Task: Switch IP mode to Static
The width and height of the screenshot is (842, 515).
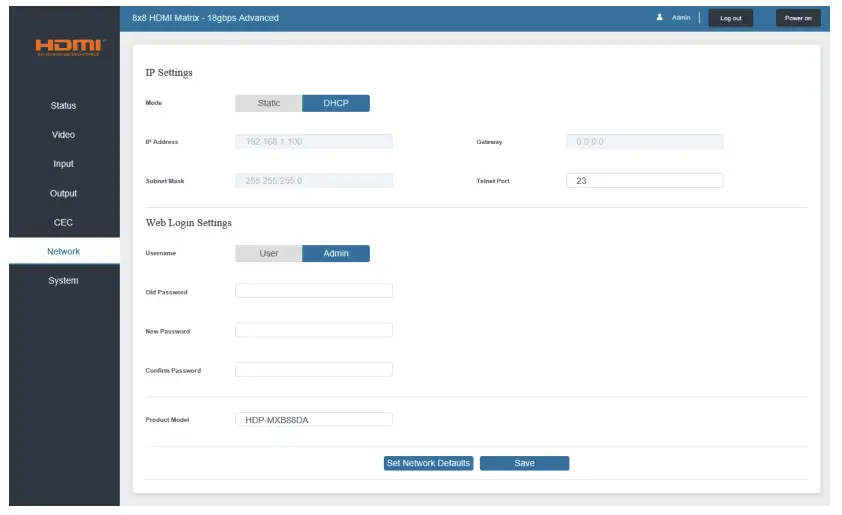Action: [x=268, y=103]
